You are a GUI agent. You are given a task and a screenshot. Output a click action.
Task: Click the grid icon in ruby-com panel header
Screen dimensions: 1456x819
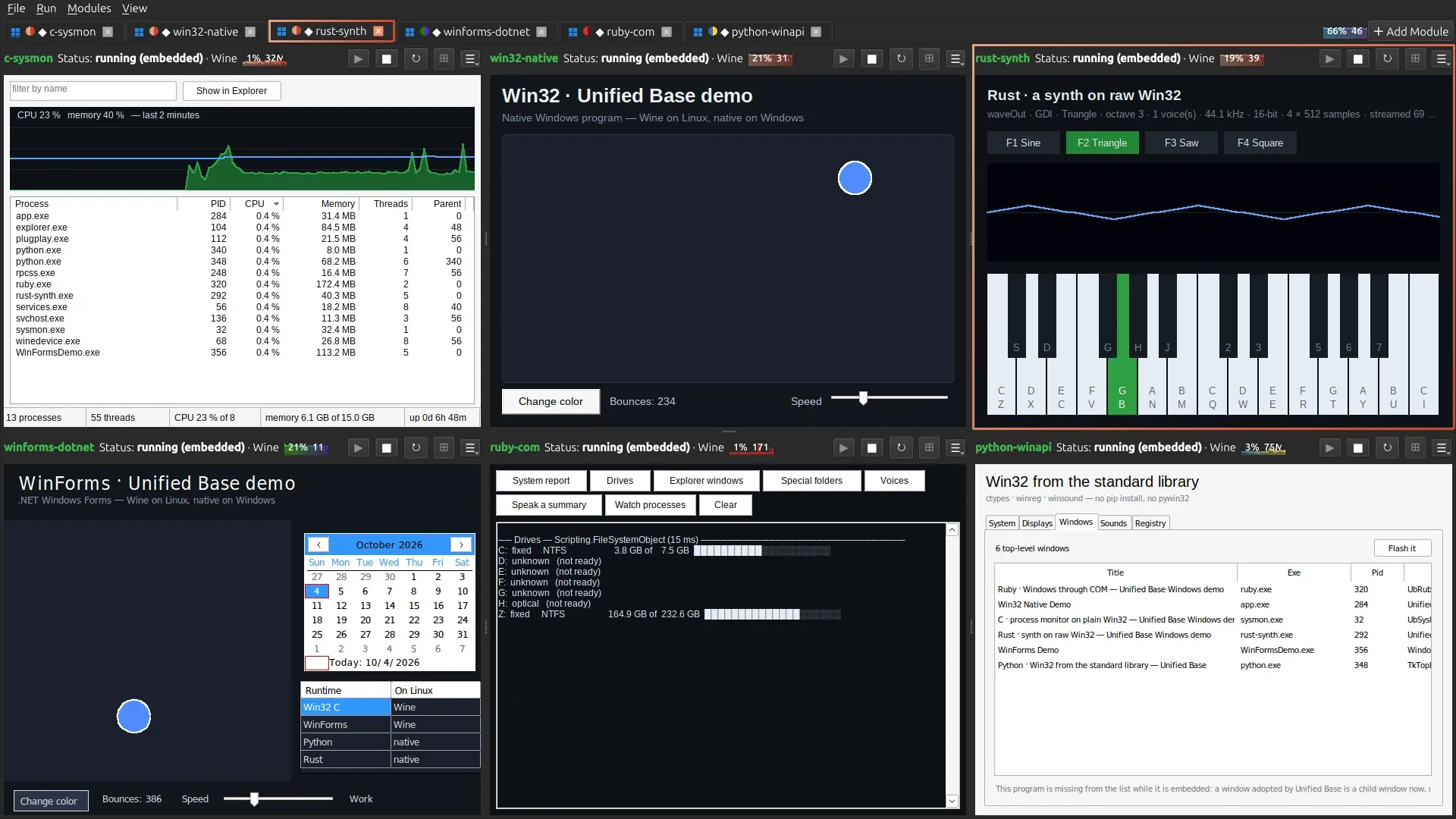click(x=928, y=447)
